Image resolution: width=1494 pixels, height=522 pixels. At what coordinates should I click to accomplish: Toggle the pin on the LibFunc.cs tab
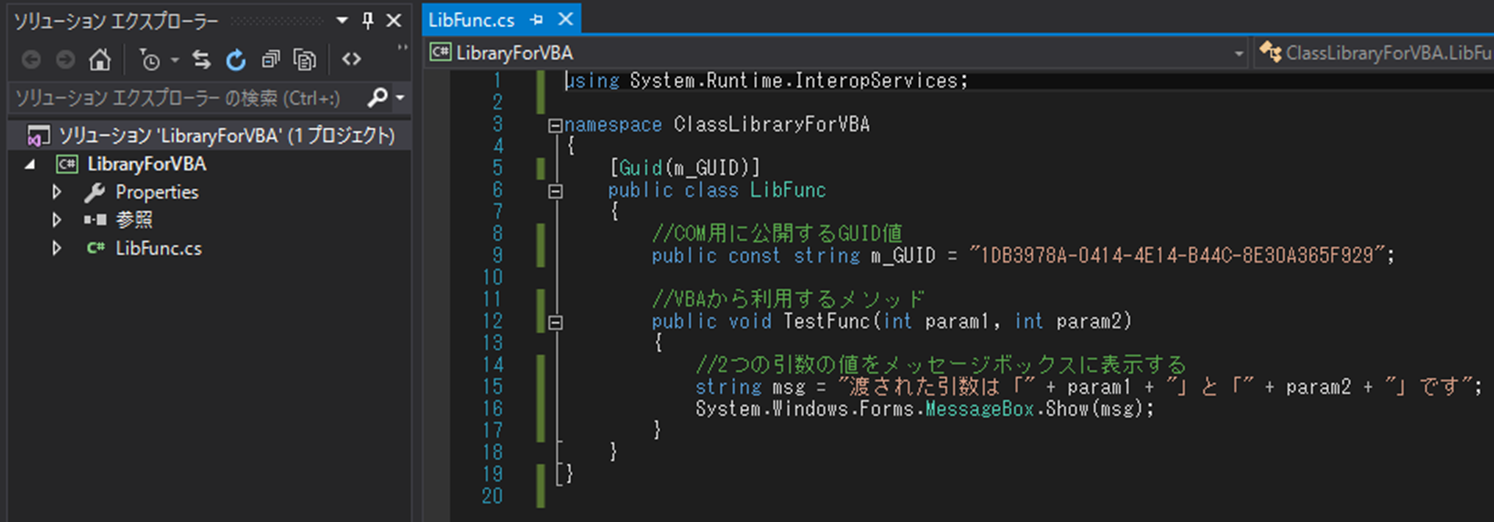pyautogui.click(x=537, y=20)
